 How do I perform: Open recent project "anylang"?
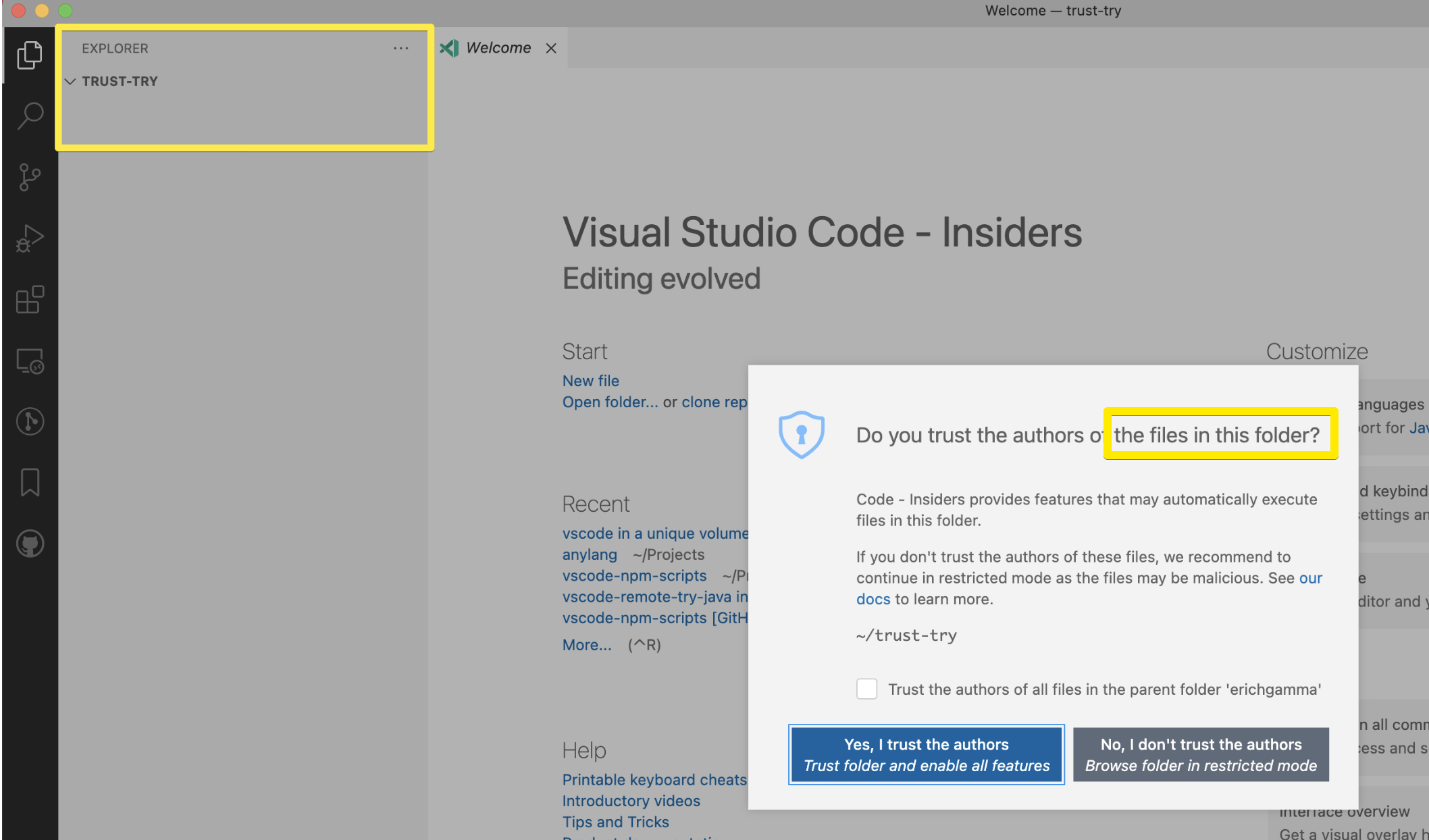pos(589,554)
